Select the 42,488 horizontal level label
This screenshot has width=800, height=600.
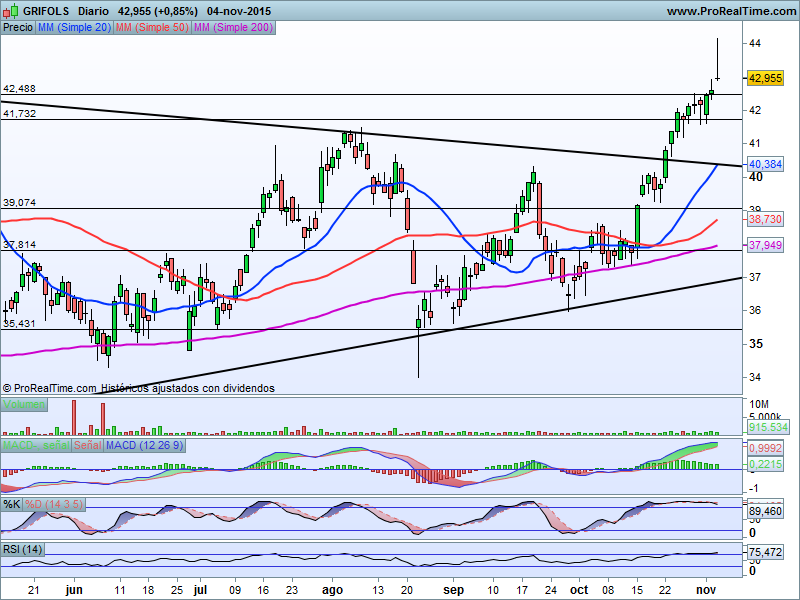tap(19, 89)
